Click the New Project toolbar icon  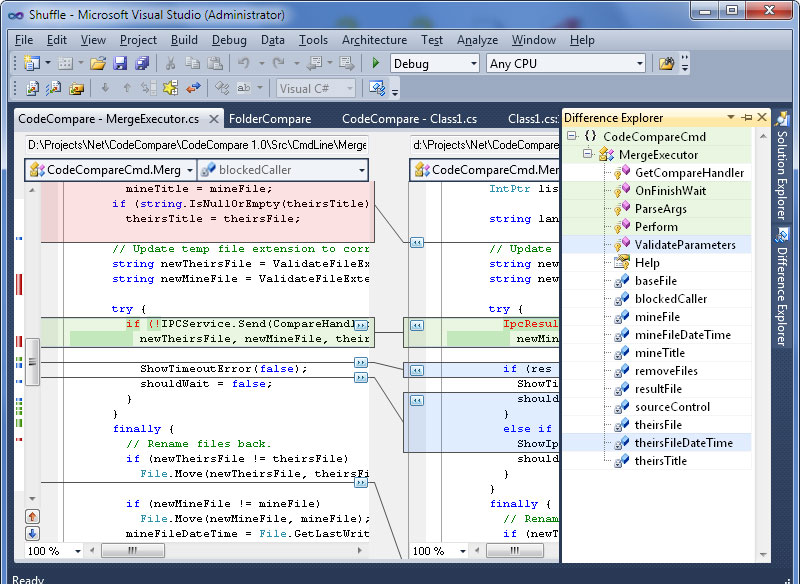click(32, 63)
